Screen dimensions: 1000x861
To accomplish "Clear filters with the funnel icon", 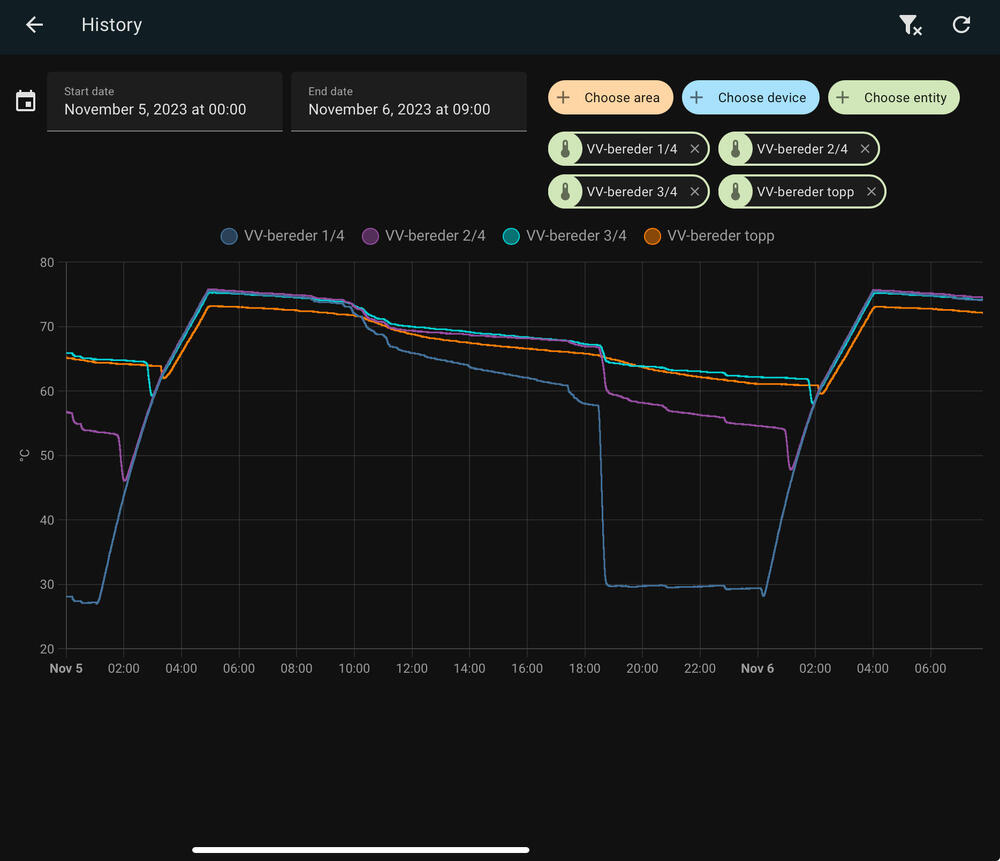I will pos(909,25).
